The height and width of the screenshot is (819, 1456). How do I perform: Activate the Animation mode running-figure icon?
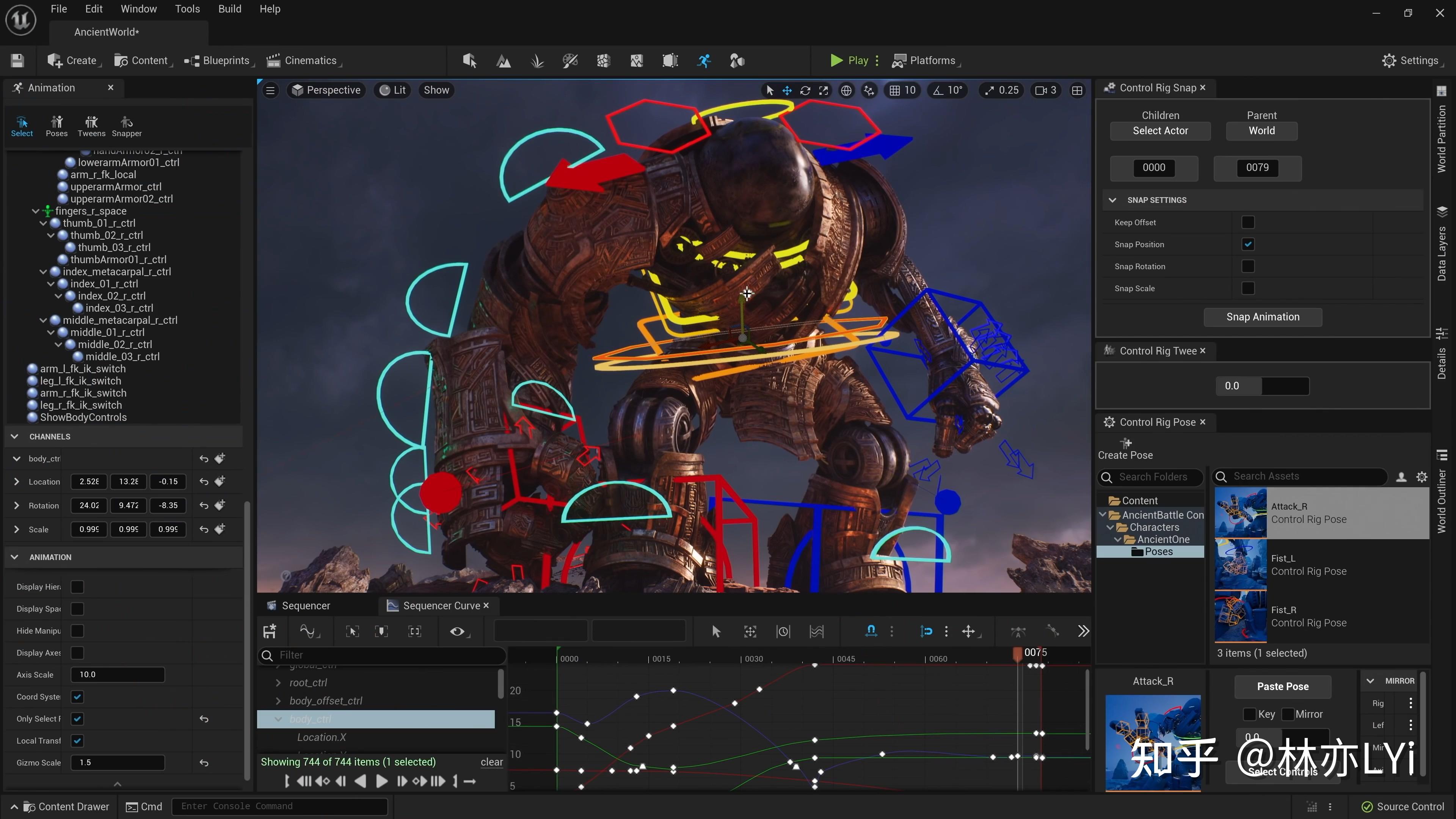tap(704, 61)
